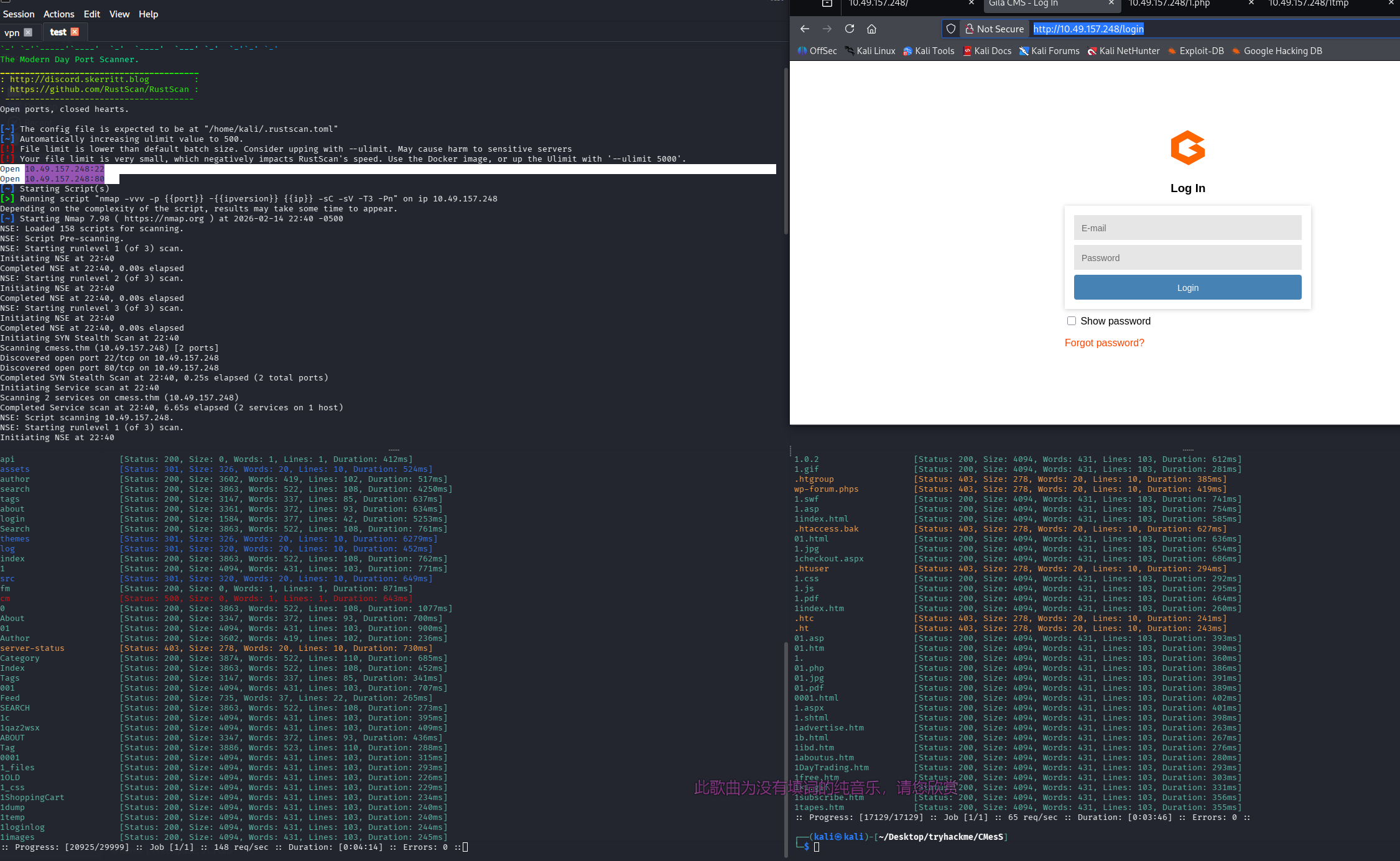Image resolution: width=1400 pixels, height=861 pixels.
Task: Go to the browser home page
Action: pos(872,29)
